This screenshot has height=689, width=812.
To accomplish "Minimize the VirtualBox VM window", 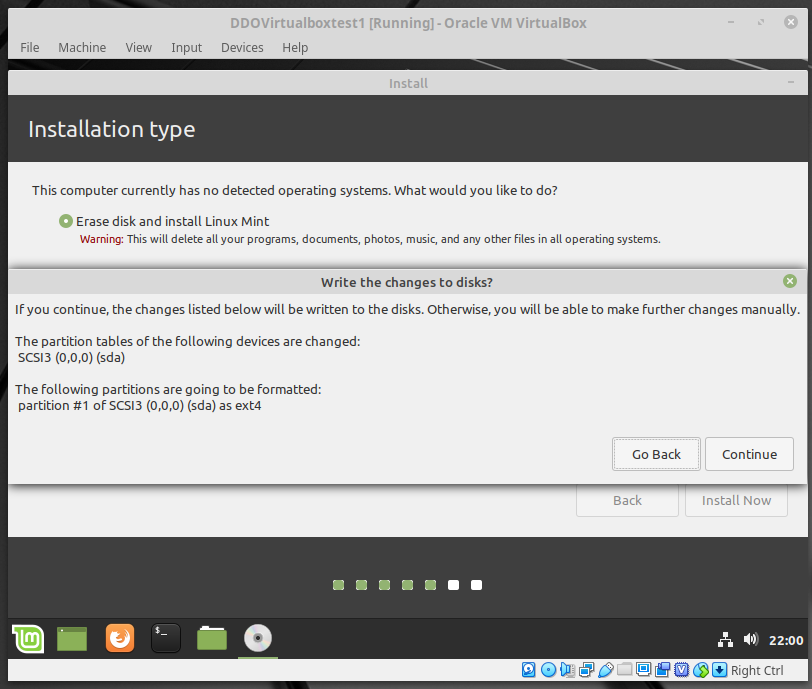I will tap(731, 22).
